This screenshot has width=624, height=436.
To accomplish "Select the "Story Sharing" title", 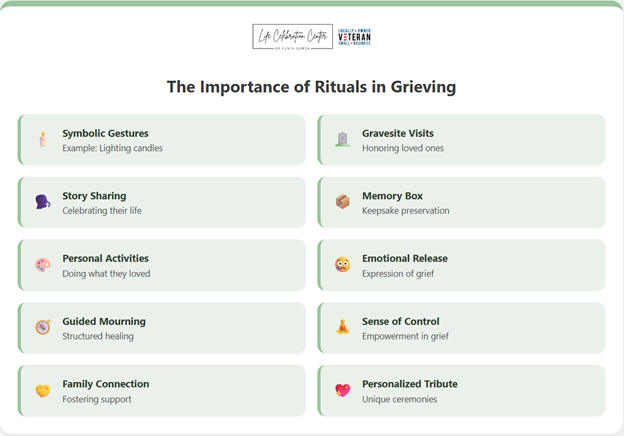I will 94,196.
